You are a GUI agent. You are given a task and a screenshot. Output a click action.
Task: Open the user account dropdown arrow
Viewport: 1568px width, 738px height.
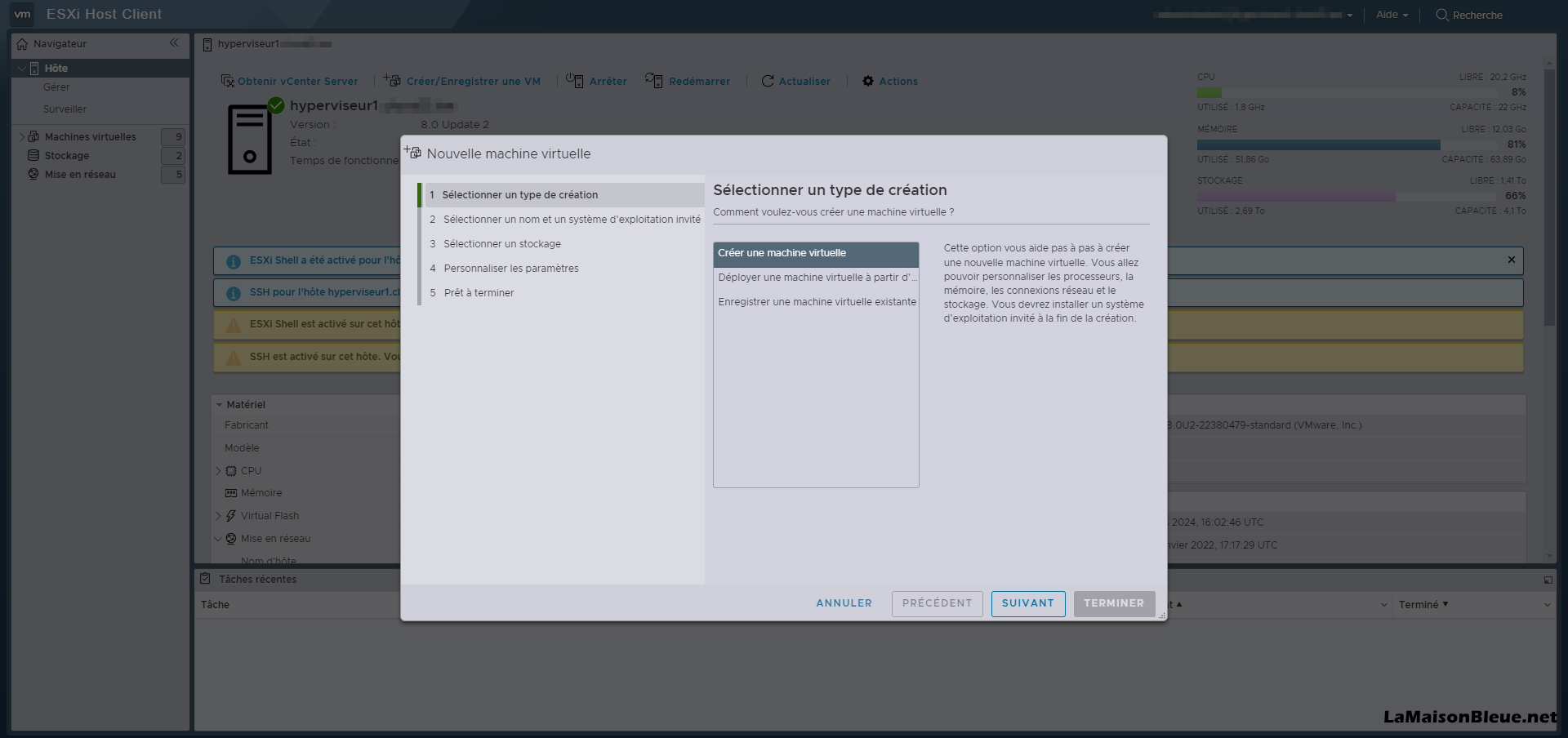click(1350, 16)
